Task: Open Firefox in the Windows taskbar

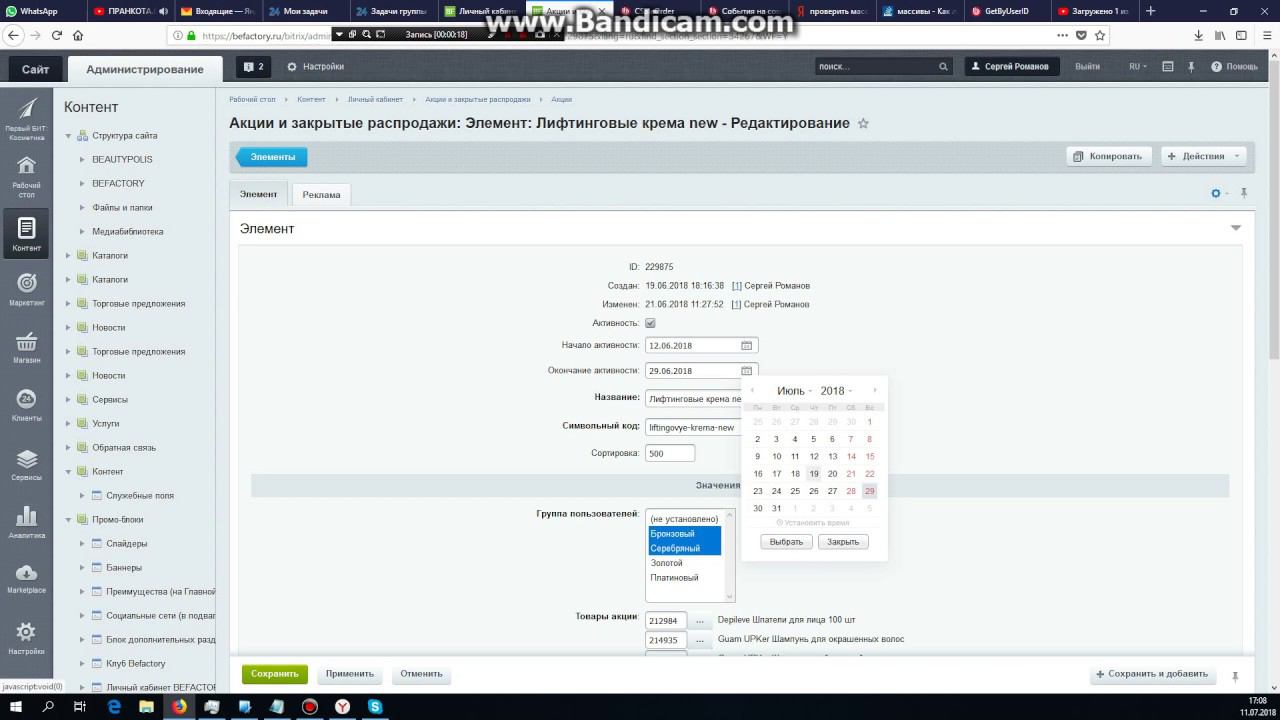Action: 179,706
